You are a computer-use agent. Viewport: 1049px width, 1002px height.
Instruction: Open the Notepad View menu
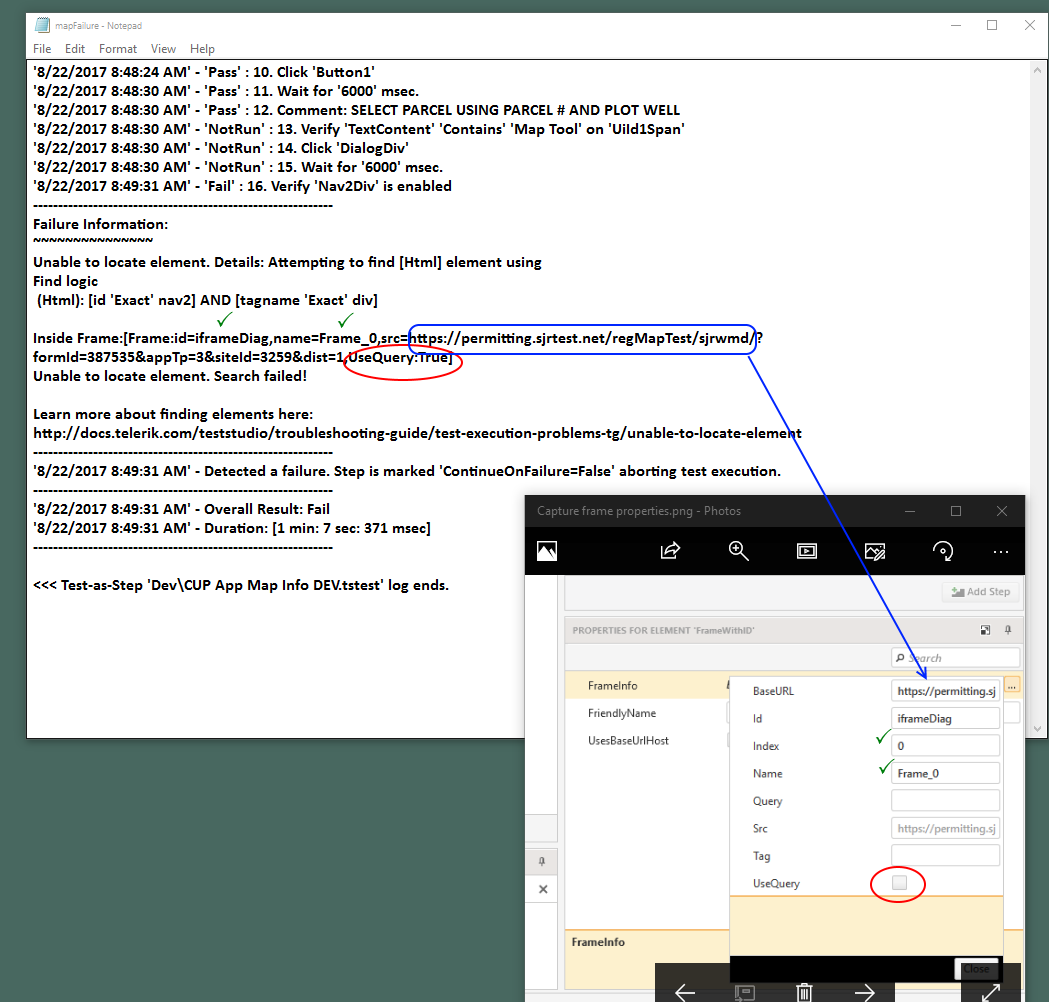coord(163,49)
